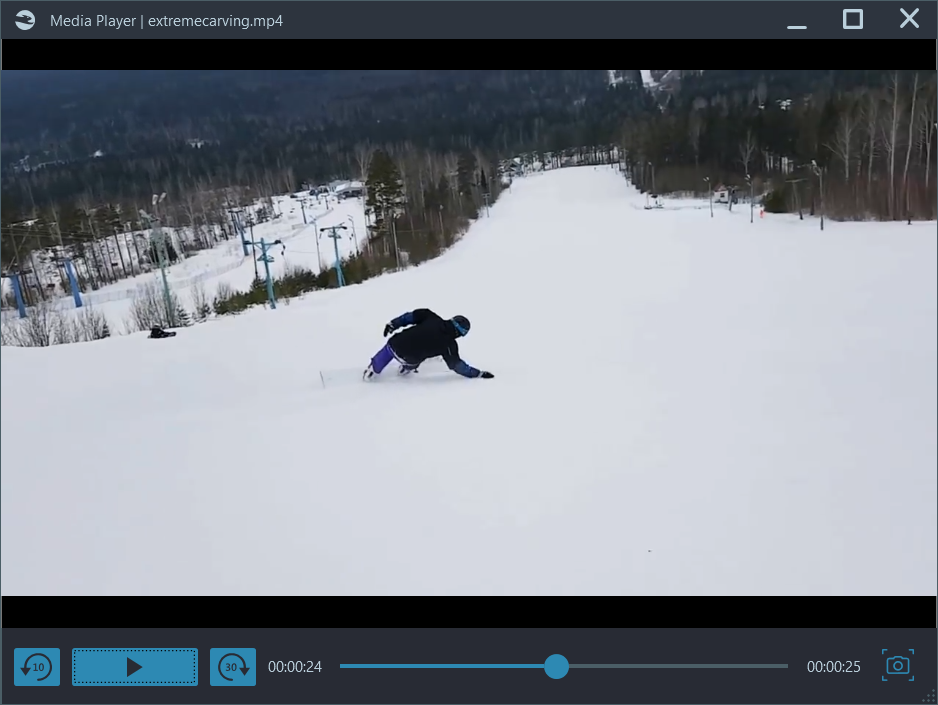The height and width of the screenshot is (705, 938).
Task: Take a snapshot with the camera icon
Action: (898, 665)
